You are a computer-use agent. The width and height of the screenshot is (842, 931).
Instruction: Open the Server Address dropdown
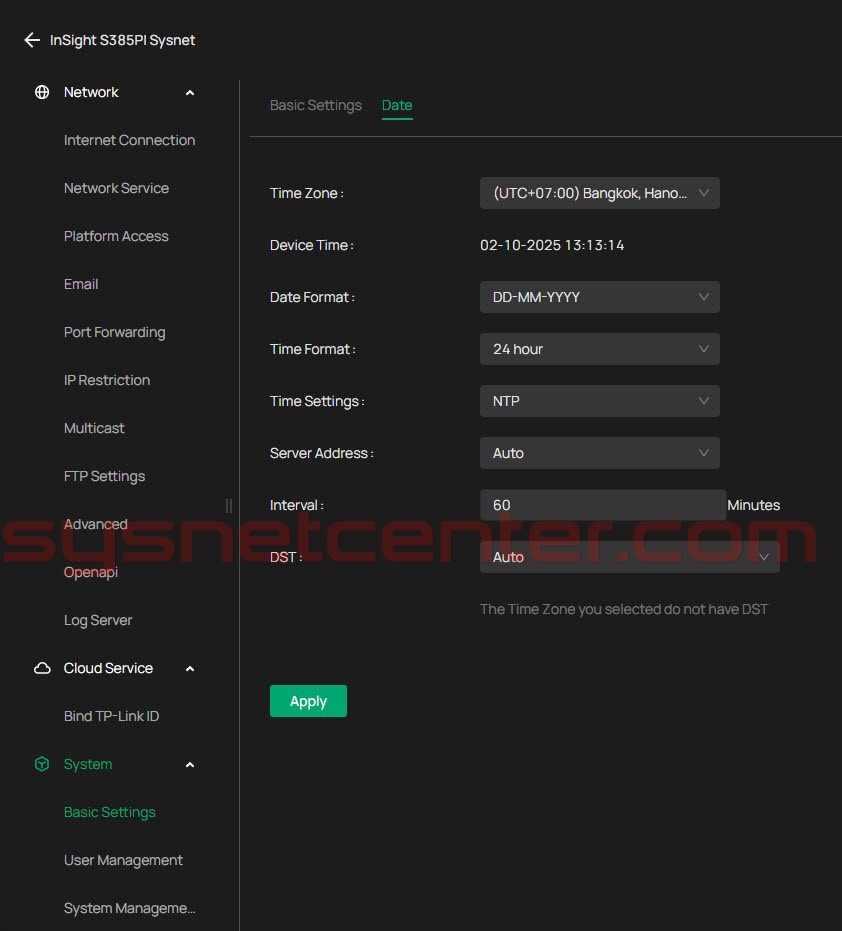coord(599,453)
